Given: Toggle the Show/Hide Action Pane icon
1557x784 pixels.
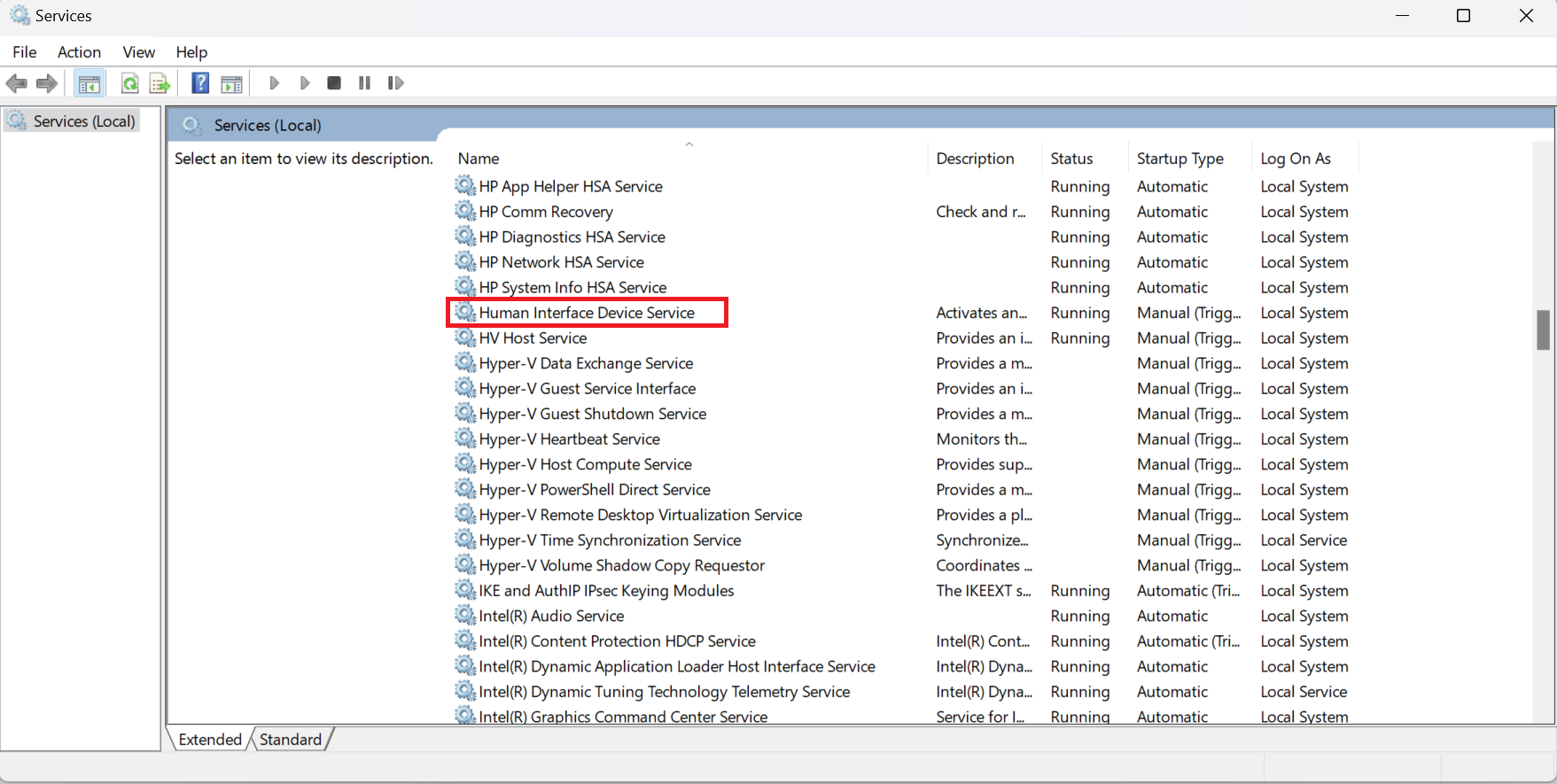Looking at the screenshot, I should point(231,83).
